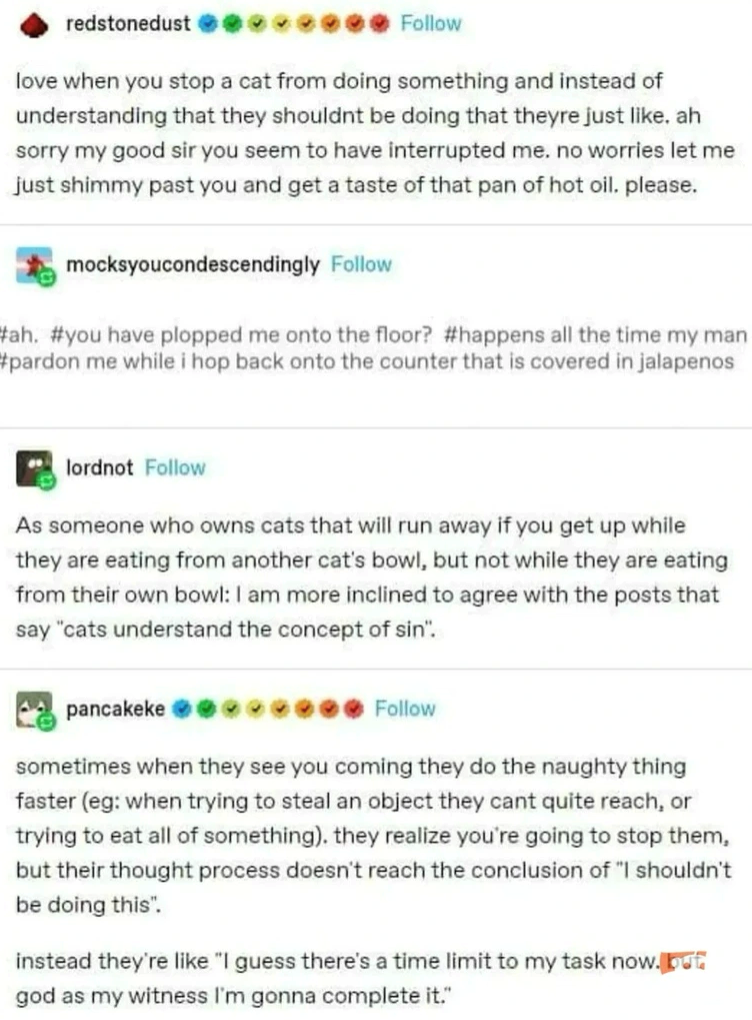Image resolution: width=752 pixels, height=1020 pixels.
Task: Open pancakeke's avatar image
Action: pos(35,710)
